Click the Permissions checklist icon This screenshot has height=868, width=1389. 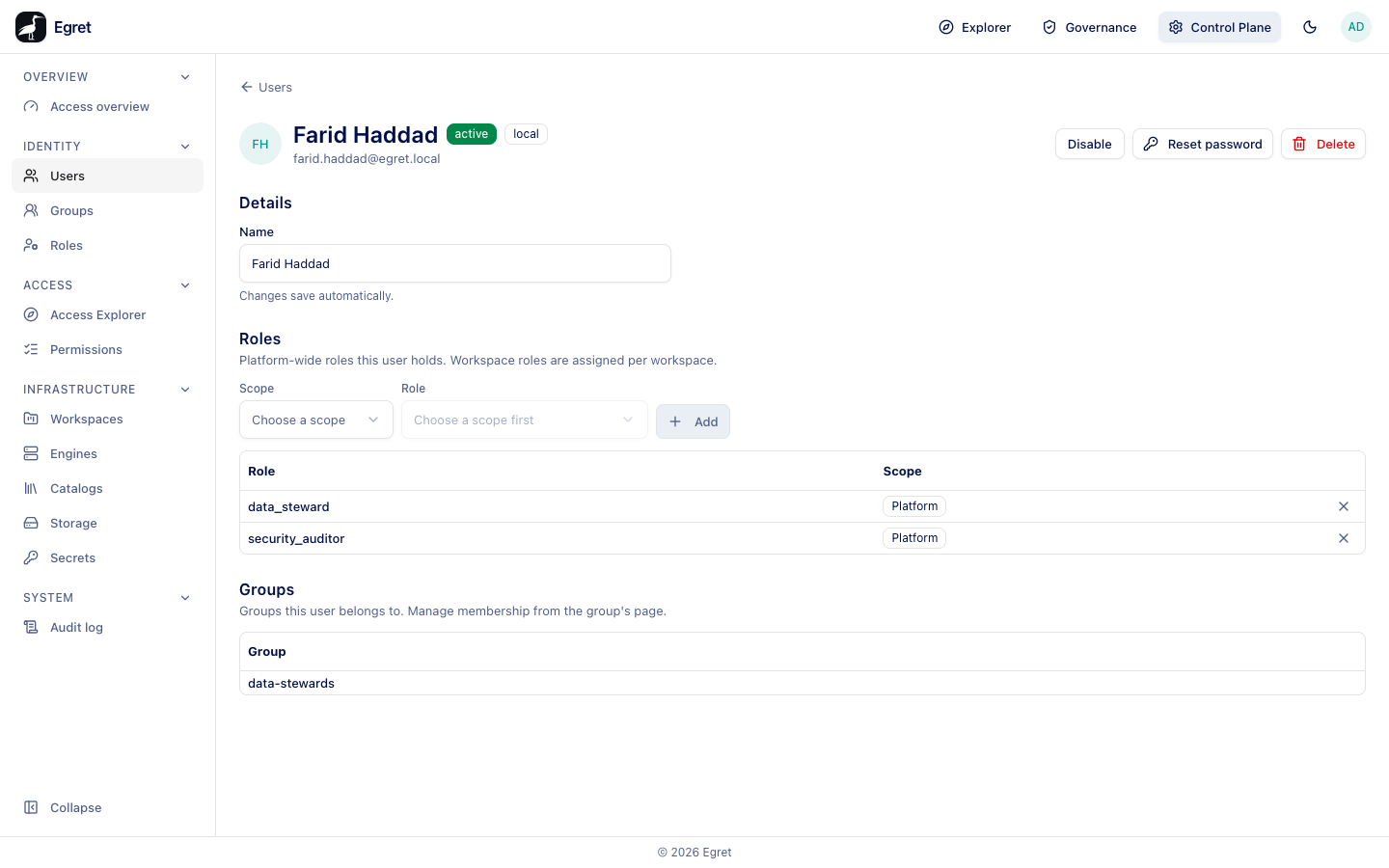(31, 349)
